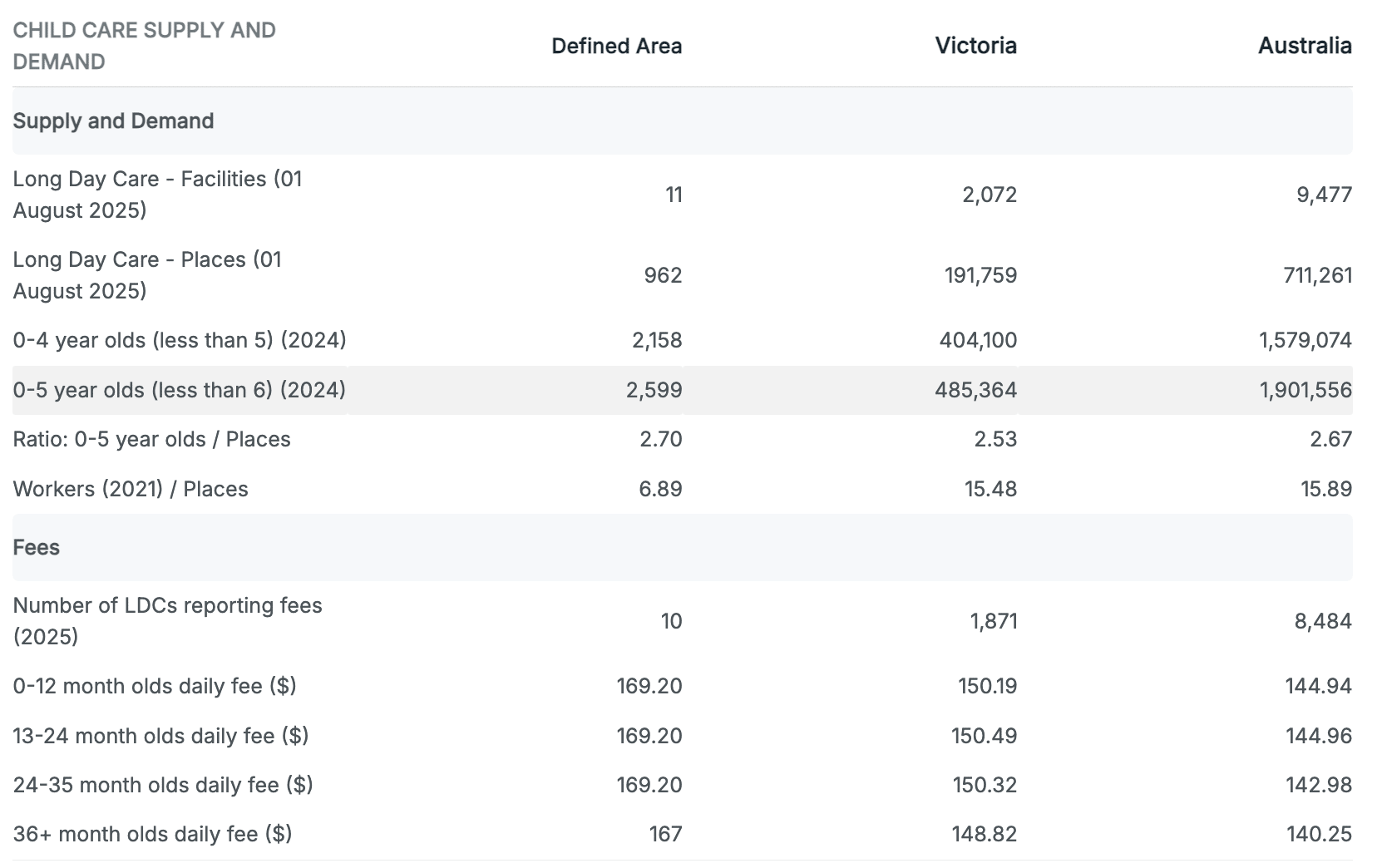The image size is (1377, 868).
Task: Click the Victoria column header
Action: pyautogui.click(x=975, y=46)
